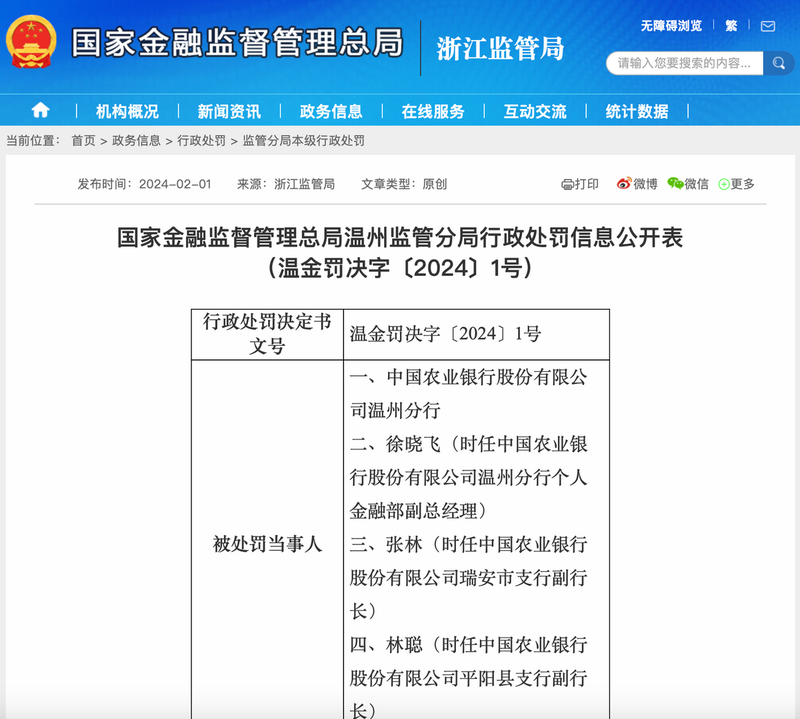Viewport: 800px width, 719px height.
Task: Click breadcrumb 行政处罚
Action: (x=201, y=140)
